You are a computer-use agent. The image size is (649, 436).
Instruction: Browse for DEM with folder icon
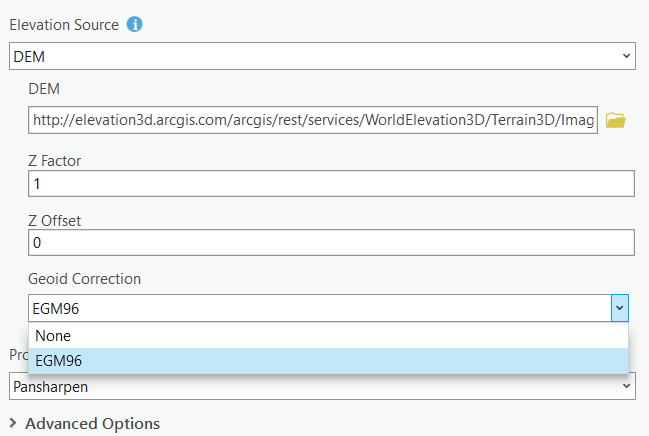615,121
